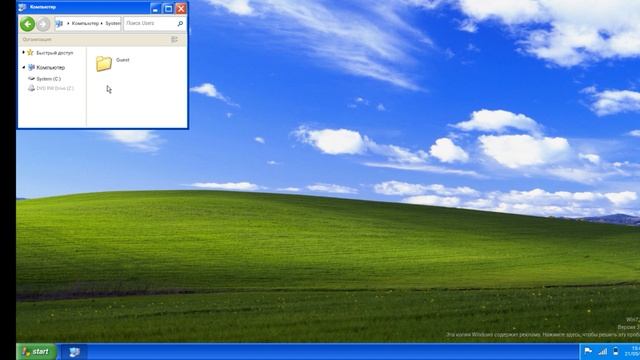Open the Action Center flag icon in the tray
The image size is (640, 360).
click(588, 351)
